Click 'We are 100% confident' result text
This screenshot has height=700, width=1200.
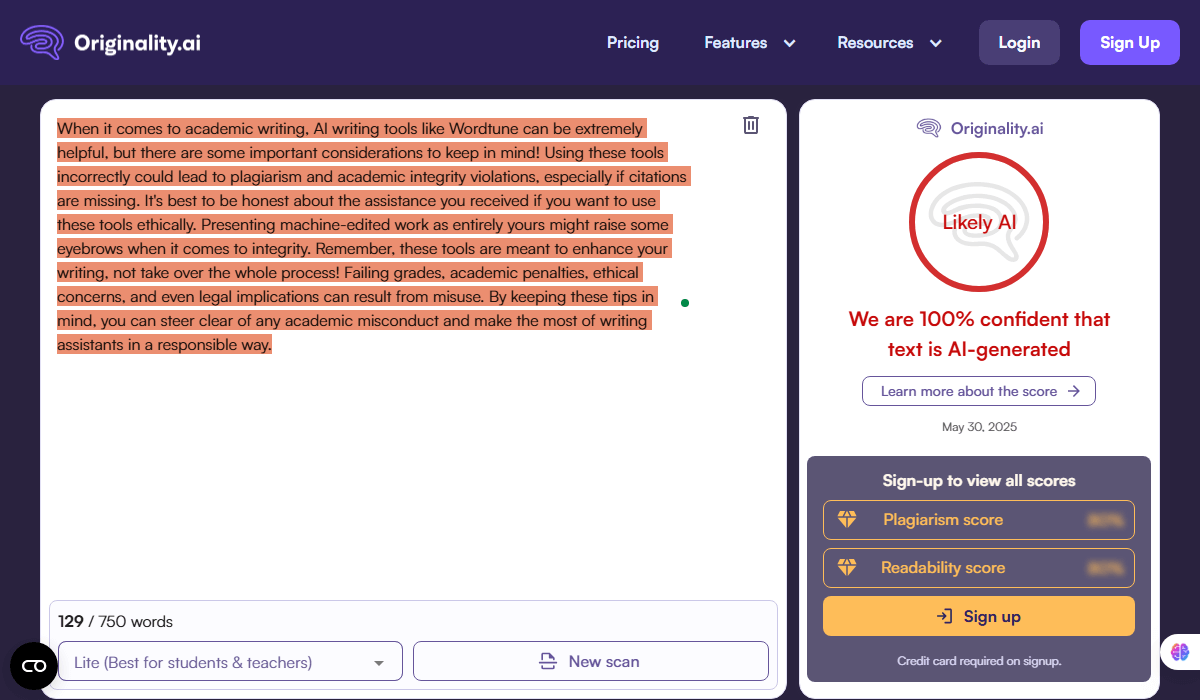pos(979,334)
